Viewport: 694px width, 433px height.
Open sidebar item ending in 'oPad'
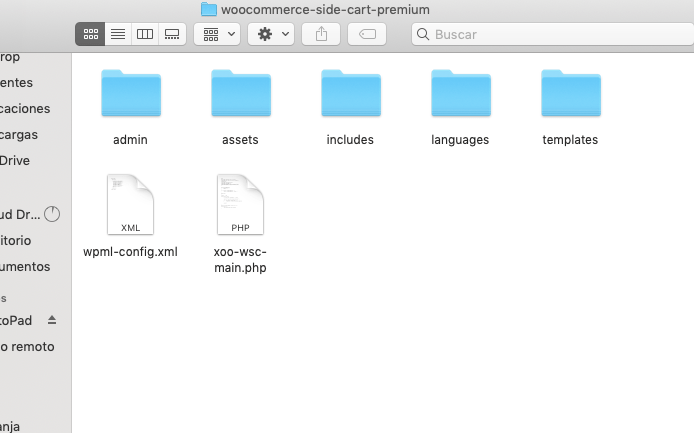point(16,321)
